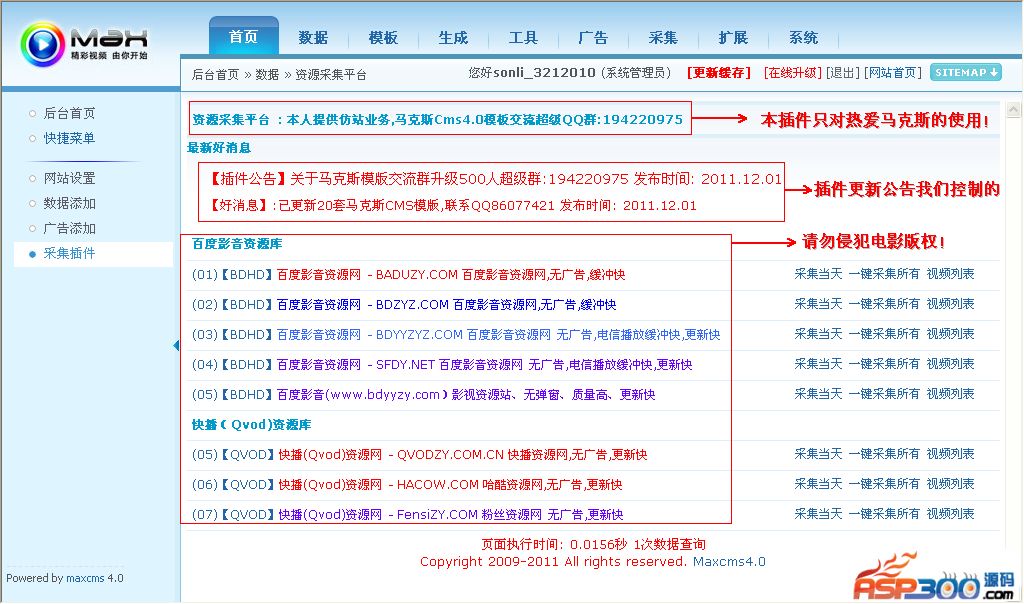Image resolution: width=1024 pixels, height=604 pixels.
Task: Open the 首页 tab
Action: tap(244, 37)
